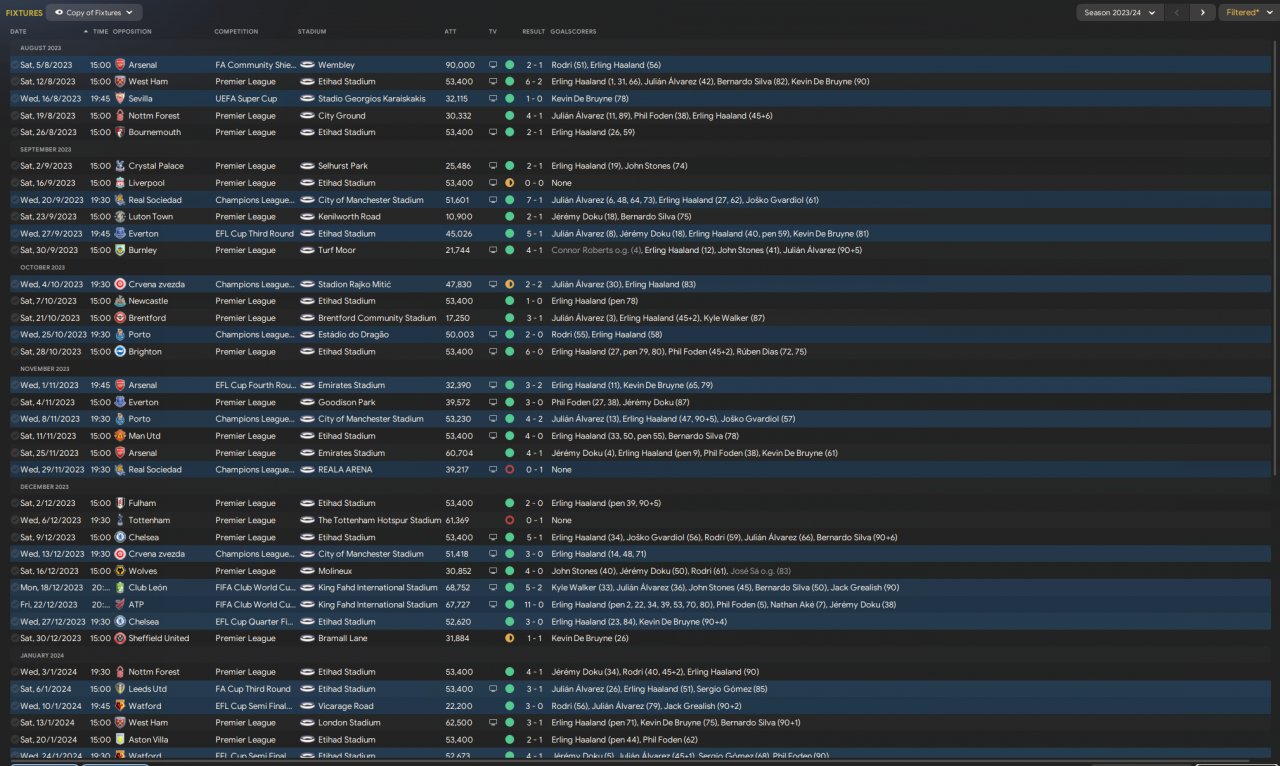Select the Club León badge

tap(120, 588)
